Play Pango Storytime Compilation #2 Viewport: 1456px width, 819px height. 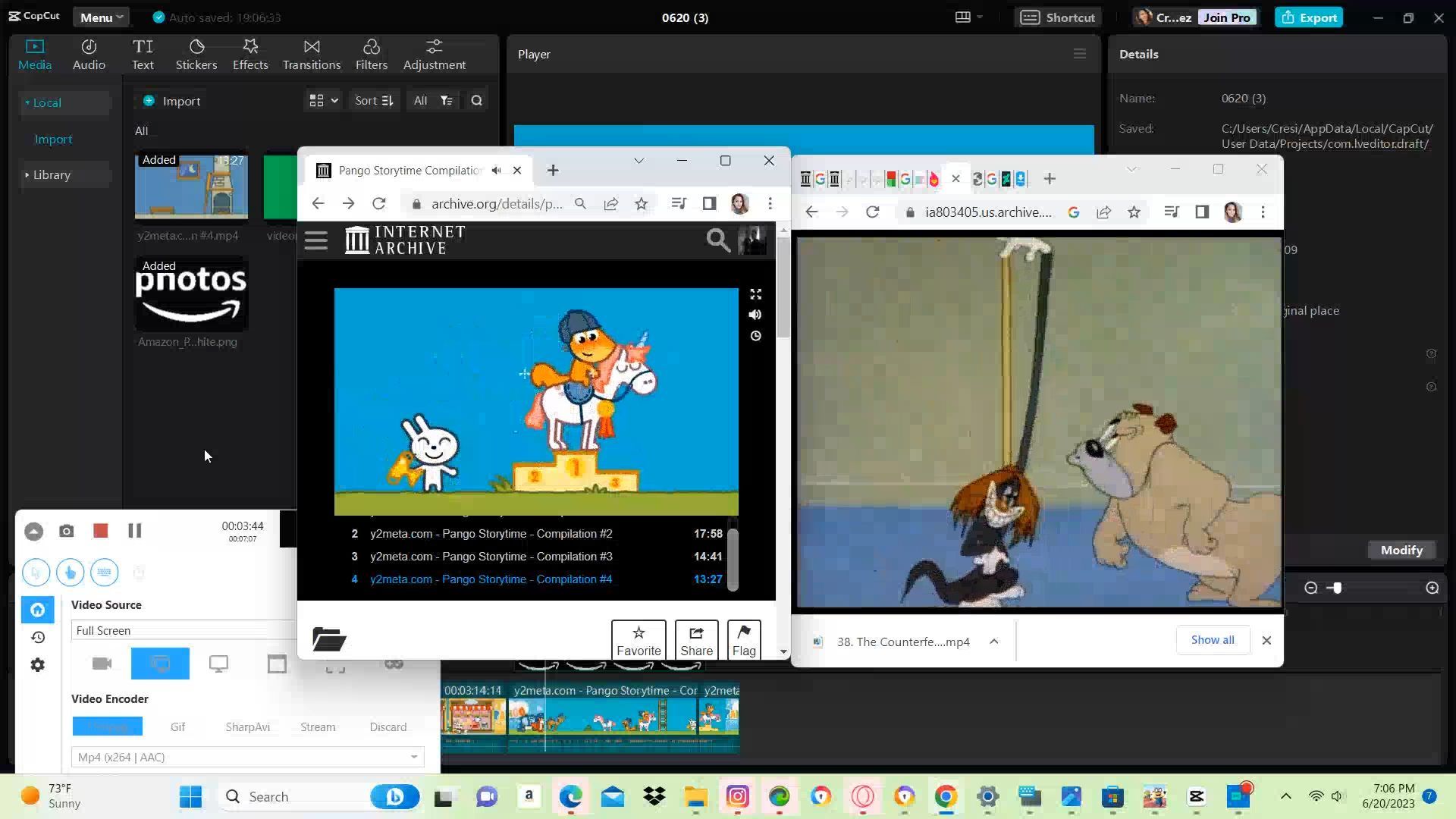point(535,534)
